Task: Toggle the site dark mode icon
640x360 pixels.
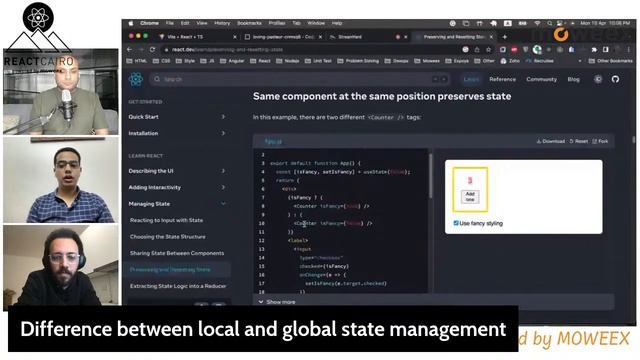Action: coord(598,79)
